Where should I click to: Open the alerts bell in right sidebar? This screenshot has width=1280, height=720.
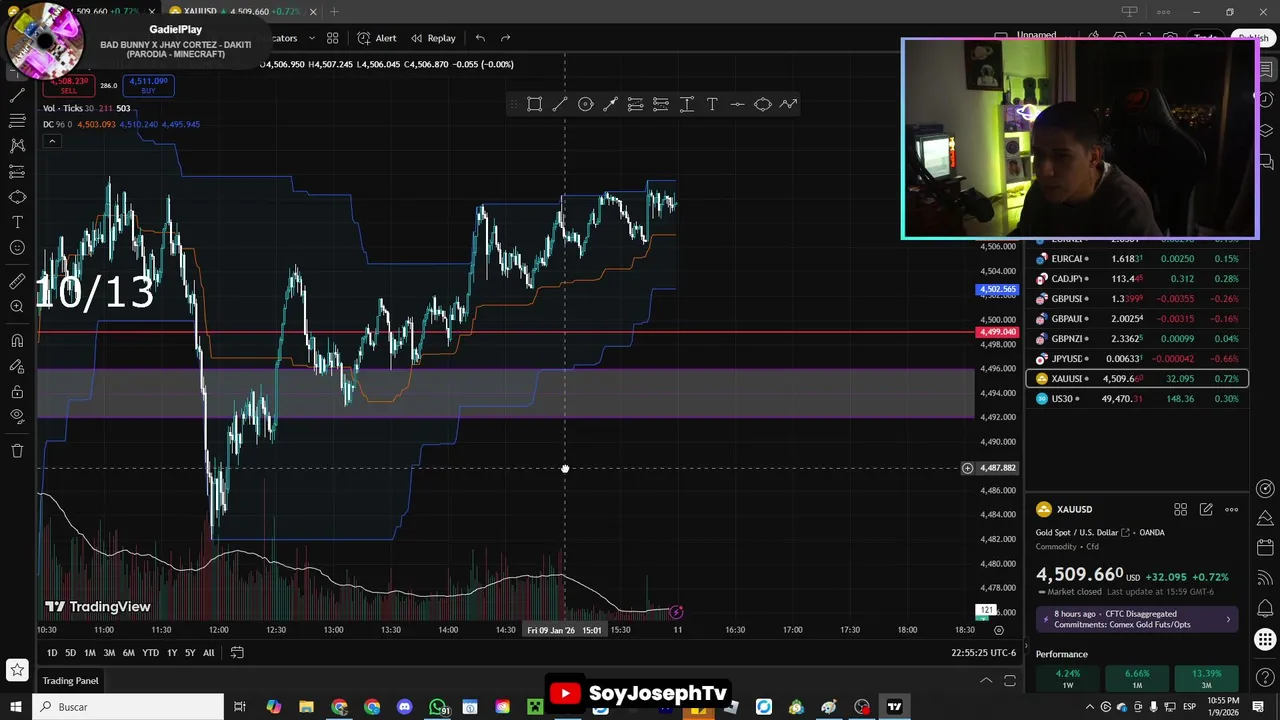click(x=1265, y=607)
